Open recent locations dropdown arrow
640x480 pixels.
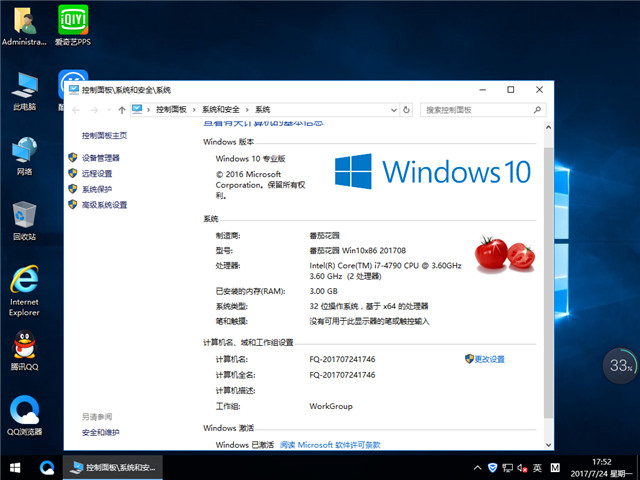[x=109, y=110]
